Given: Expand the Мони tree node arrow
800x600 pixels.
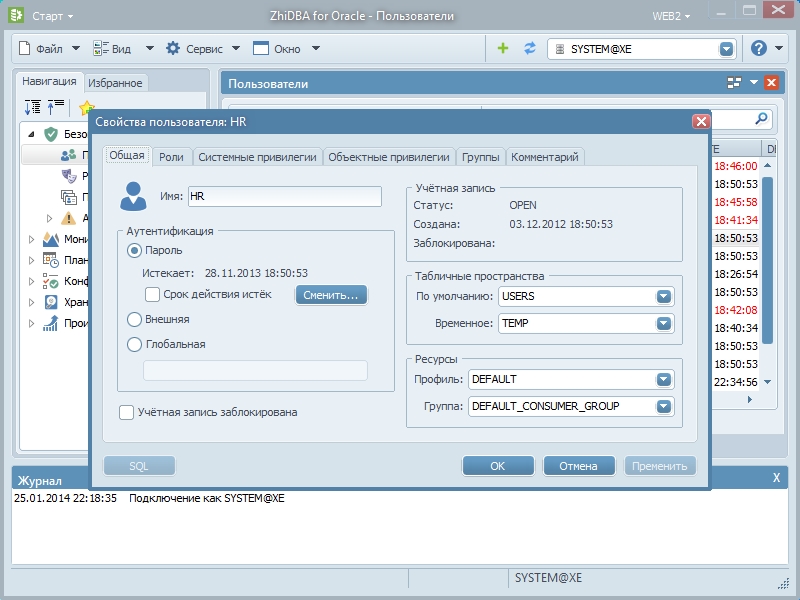Looking at the screenshot, I should (x=31, y=239).
